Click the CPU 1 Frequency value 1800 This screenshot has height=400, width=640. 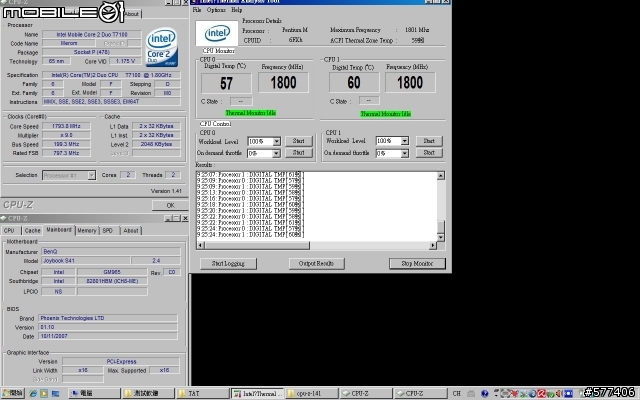(x=410, y=82)
